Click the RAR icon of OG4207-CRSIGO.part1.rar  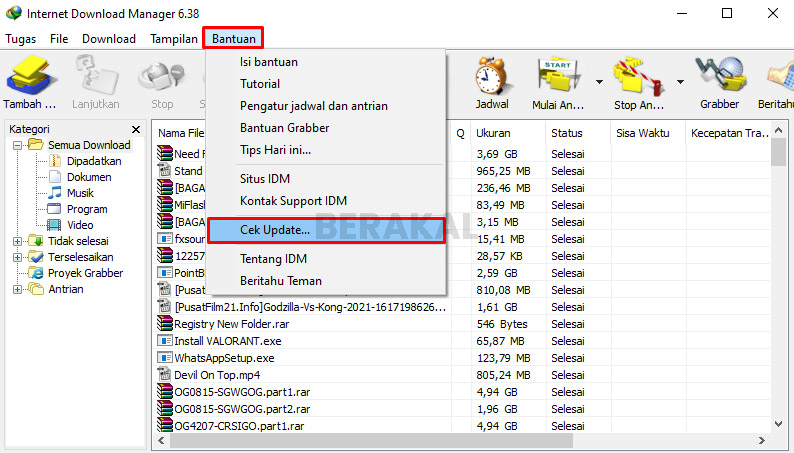pos(165,425)
